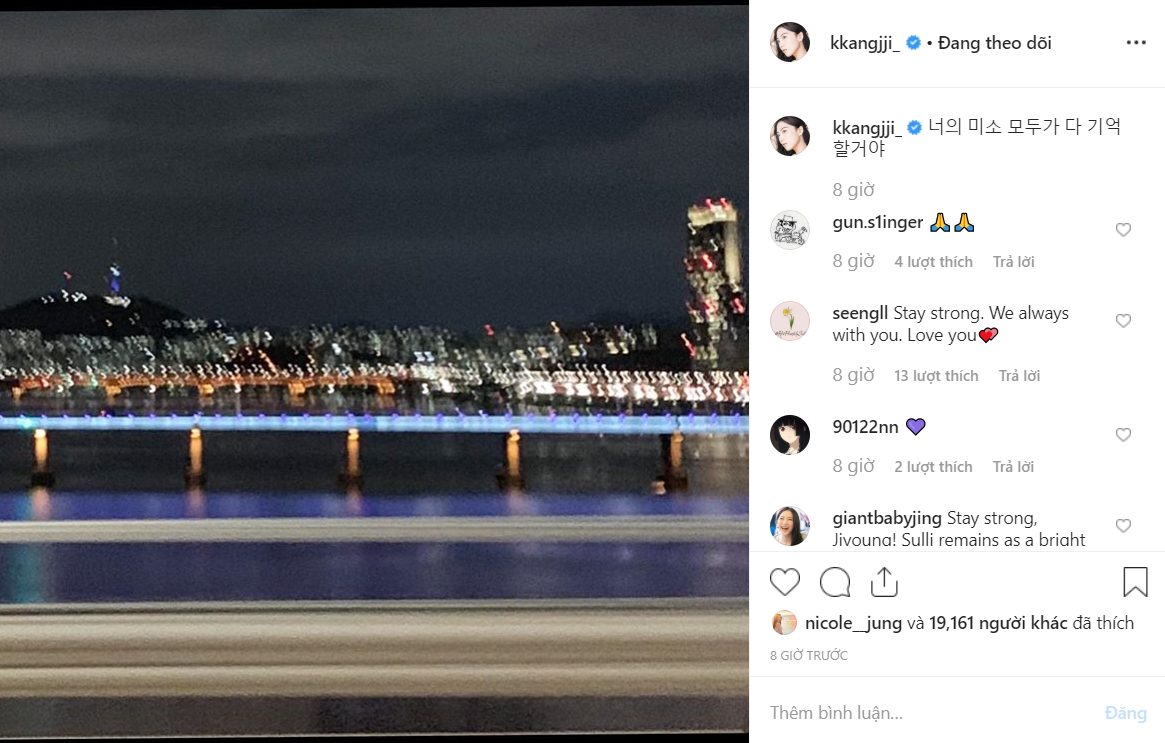Open seengll's profile avatar
Viewport: 1165px width, 743px height.
click(x=789, y=321)
